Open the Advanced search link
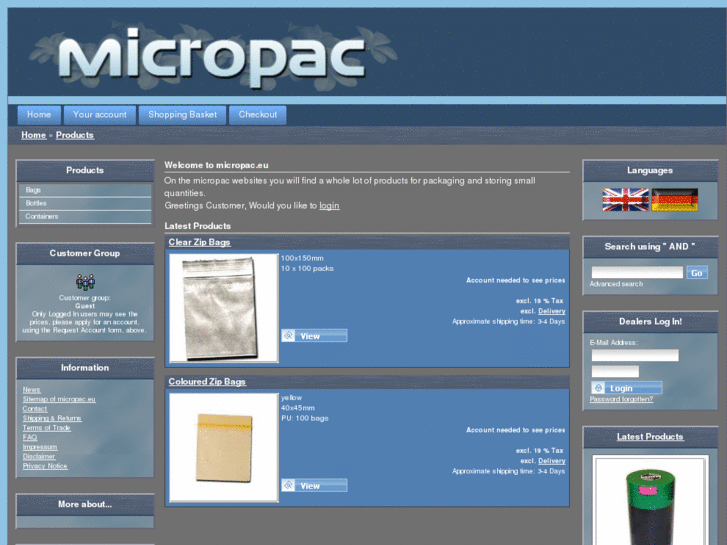 pos(616,284)
